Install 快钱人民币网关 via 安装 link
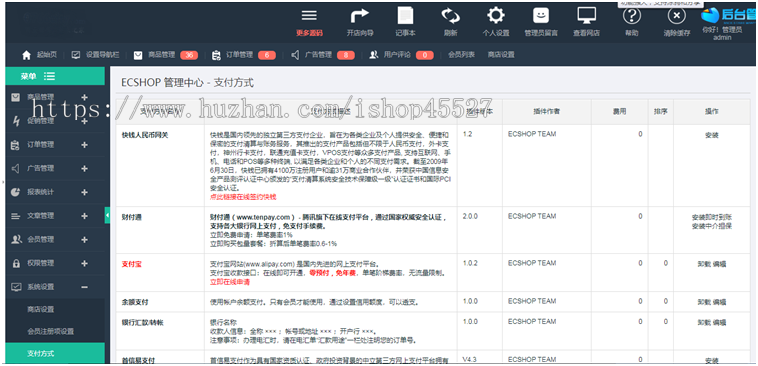Image resolution: width=758 pixels, height=366 pixels. (x=712, y=135)
